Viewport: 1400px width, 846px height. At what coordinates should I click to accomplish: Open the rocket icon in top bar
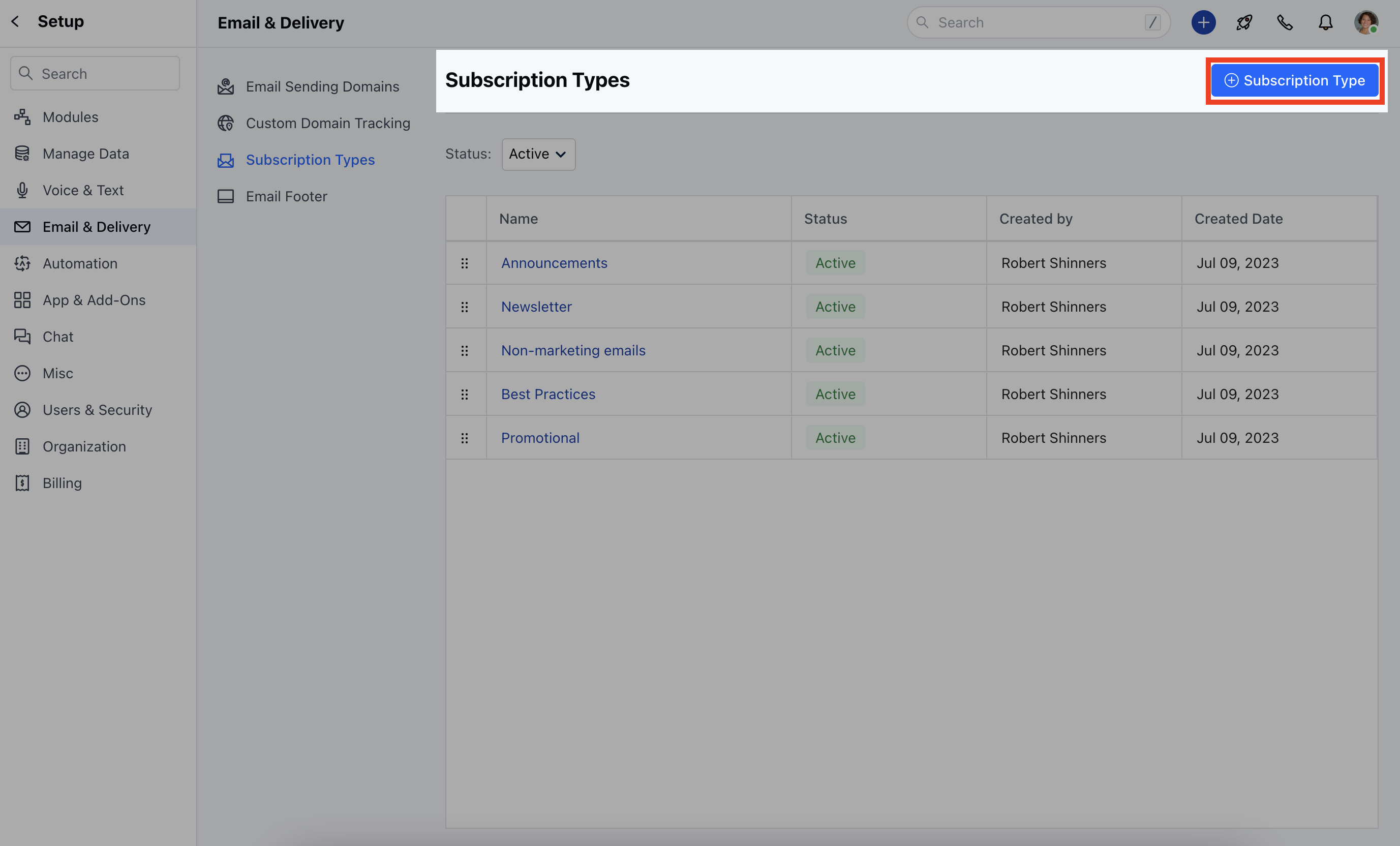(x=1244, y=23)
